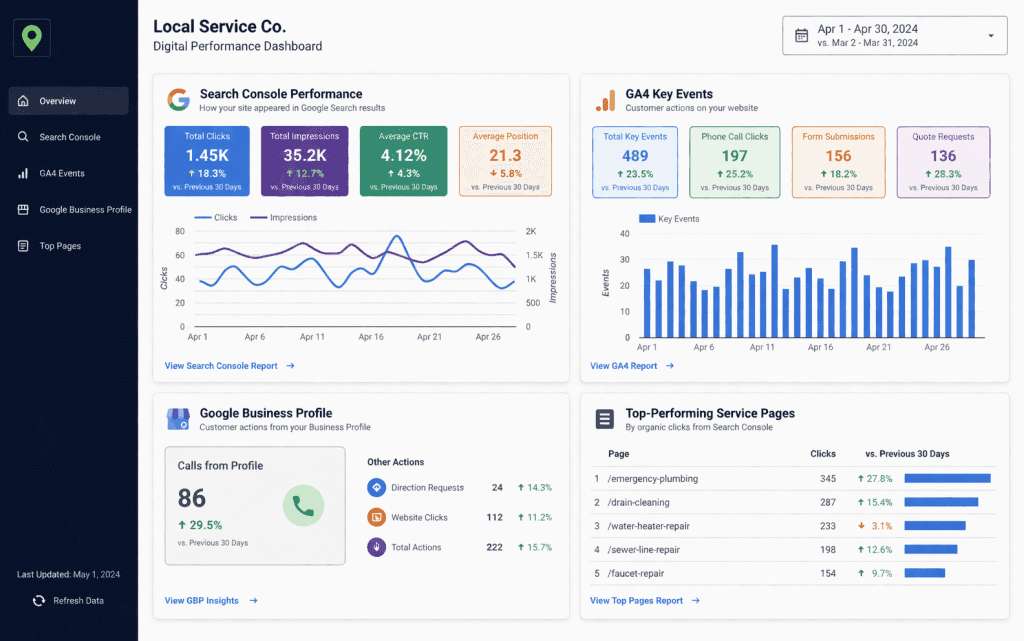Click the Total Actions icon
Image resolution: width=1024 pixels, height=641 pixels.
click(376, 547)
